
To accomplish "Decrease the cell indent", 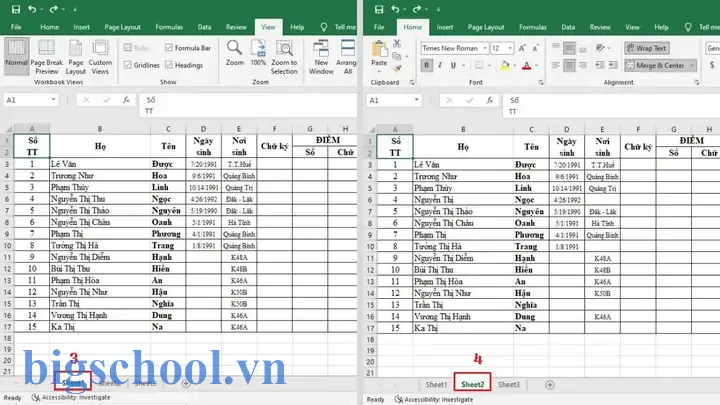I will tap(600, 65).
